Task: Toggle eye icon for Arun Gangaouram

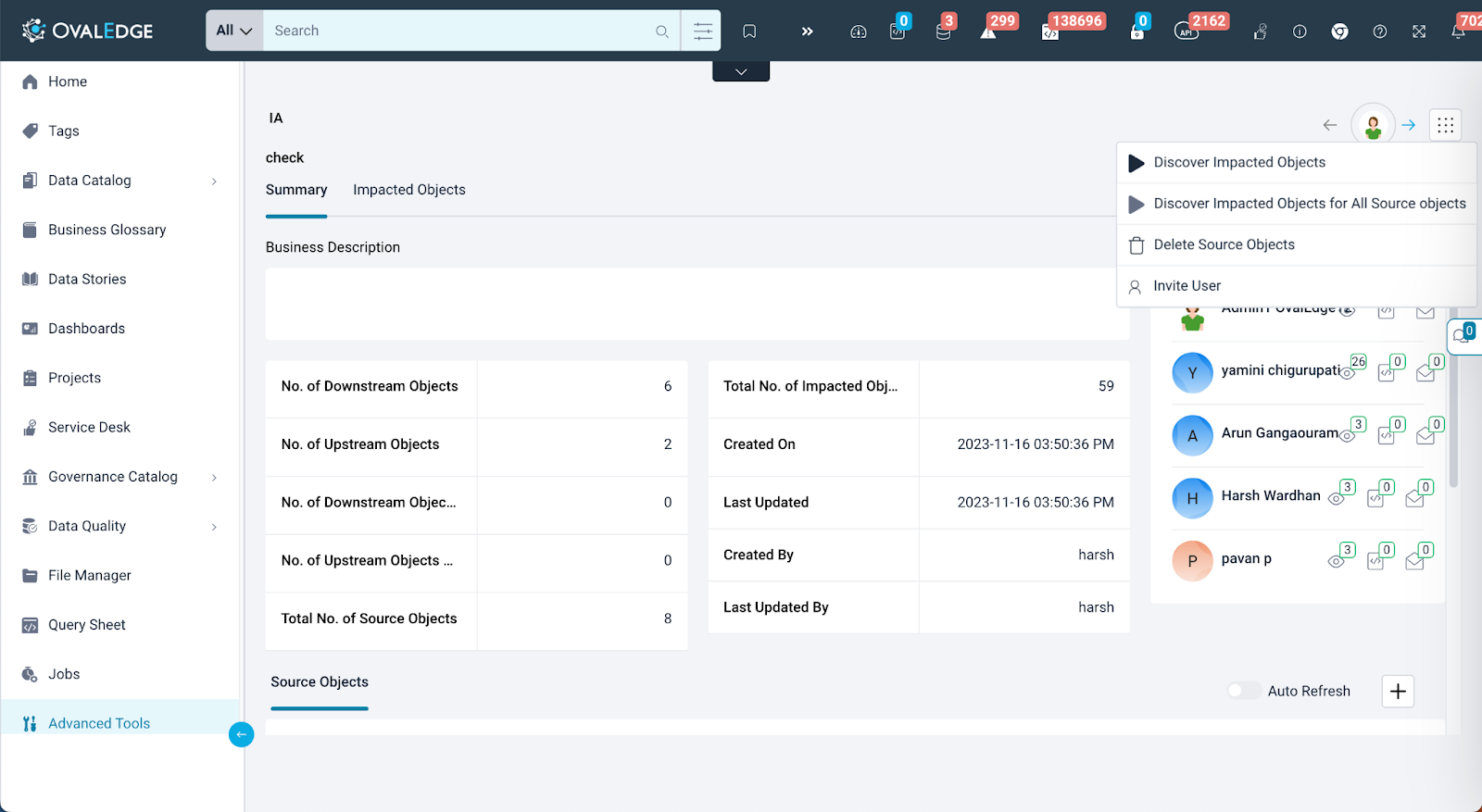Action: pyautogui.click(x=1348, y=435)
